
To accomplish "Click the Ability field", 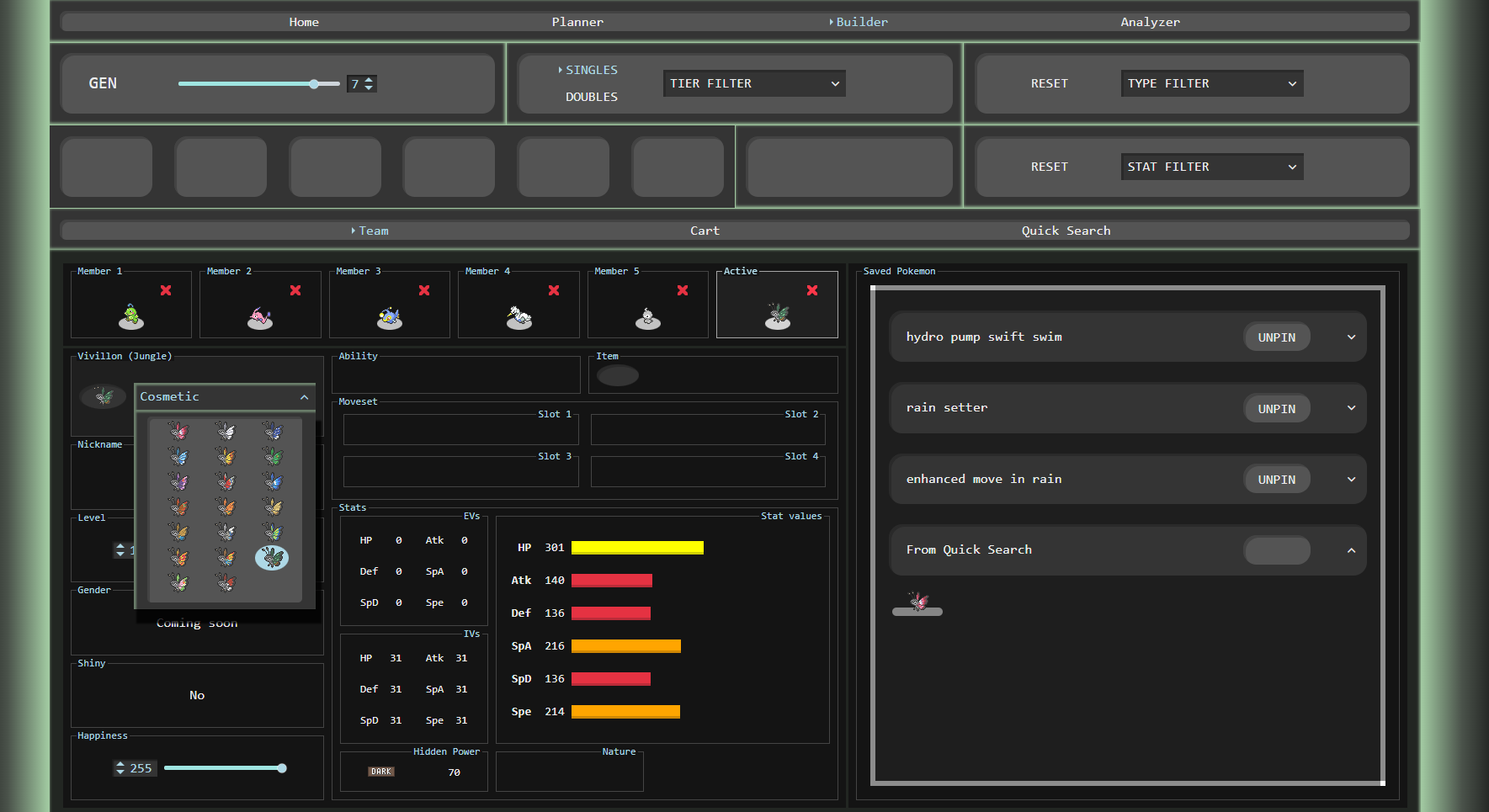I will click(456, 375).
